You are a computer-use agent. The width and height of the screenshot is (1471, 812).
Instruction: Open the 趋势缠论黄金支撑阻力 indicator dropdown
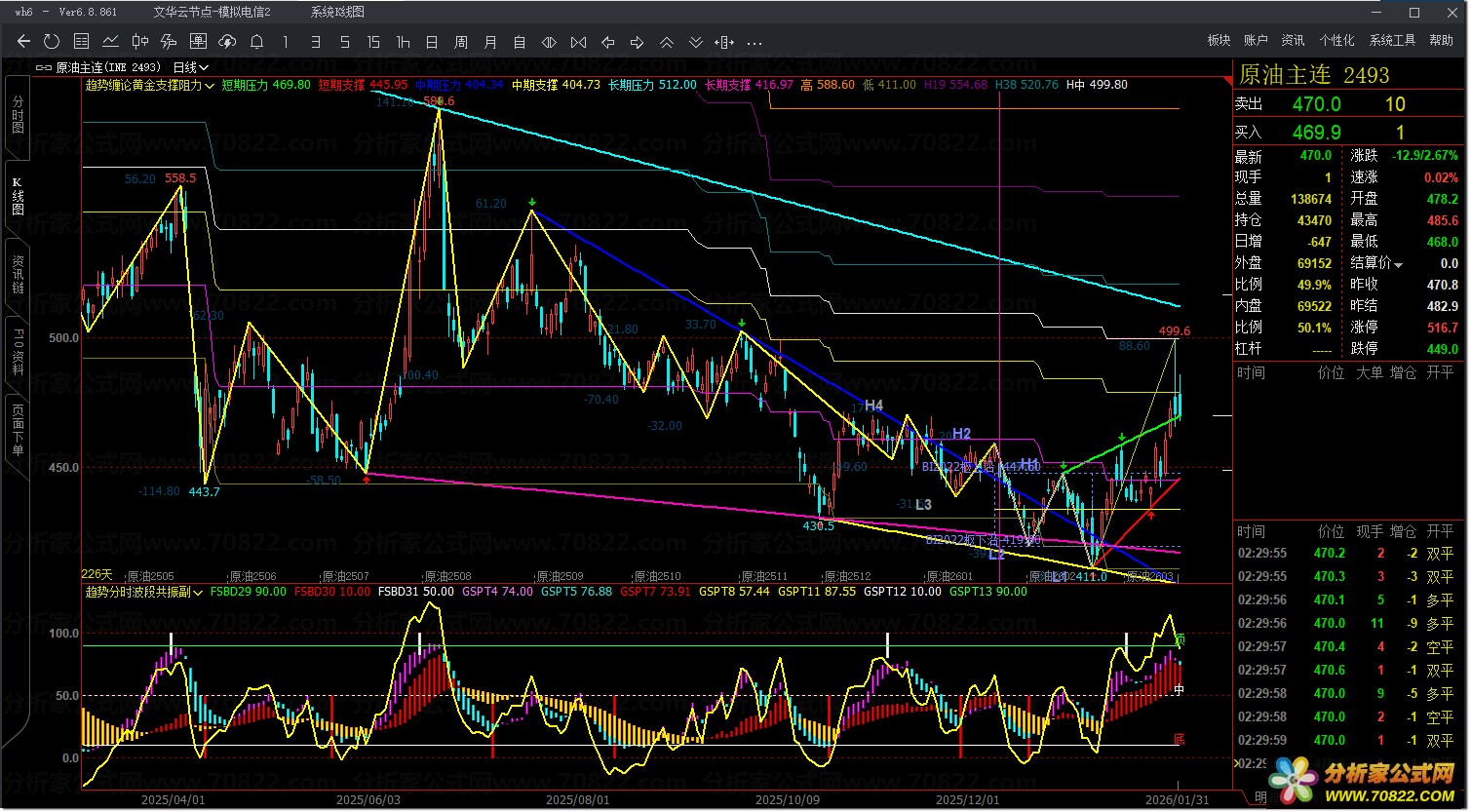[210, 85]
